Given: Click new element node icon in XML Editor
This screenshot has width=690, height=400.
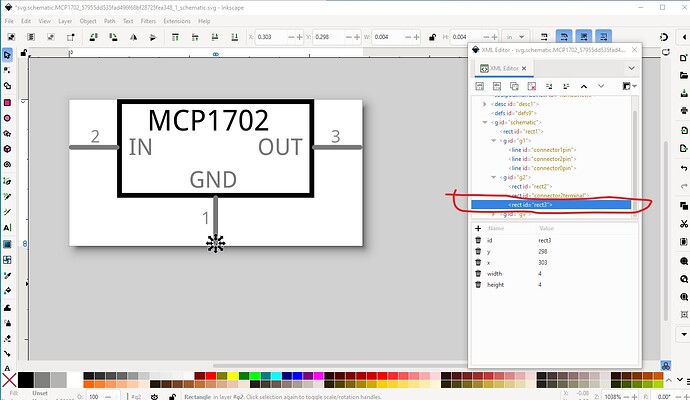Looking at the screenshot, I should pos(480,86).
